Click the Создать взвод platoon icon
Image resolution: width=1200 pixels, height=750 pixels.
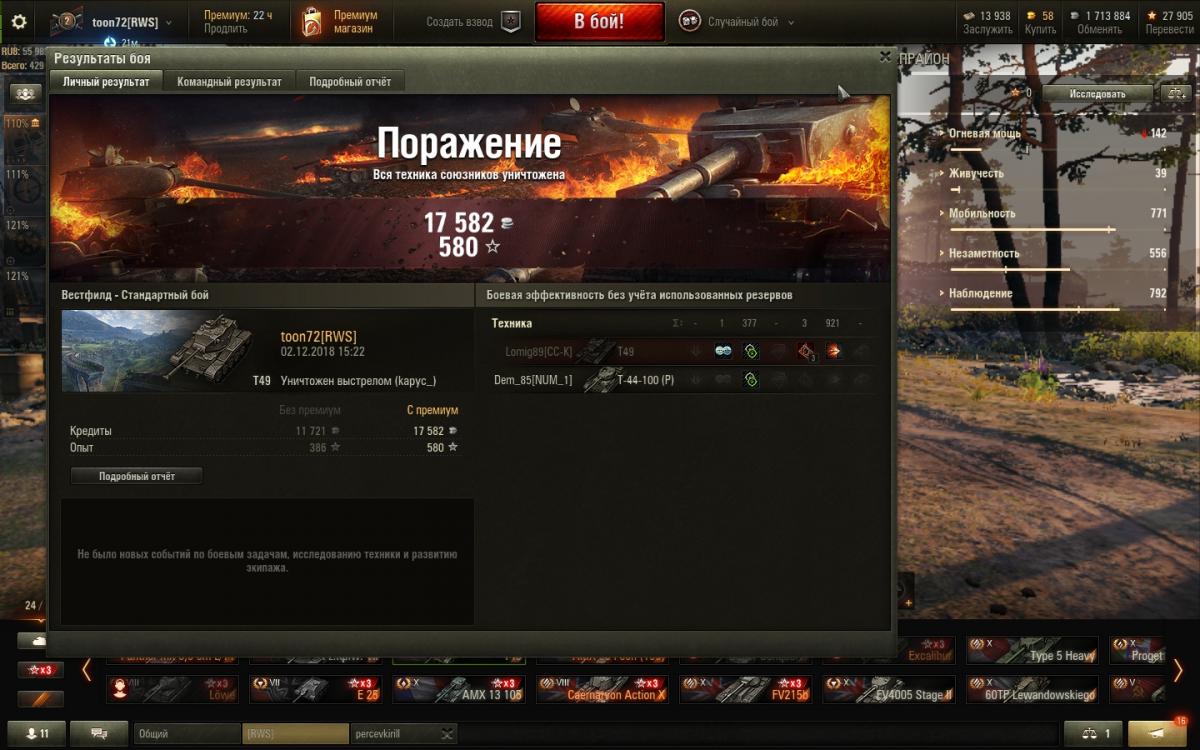coord(510,22)
